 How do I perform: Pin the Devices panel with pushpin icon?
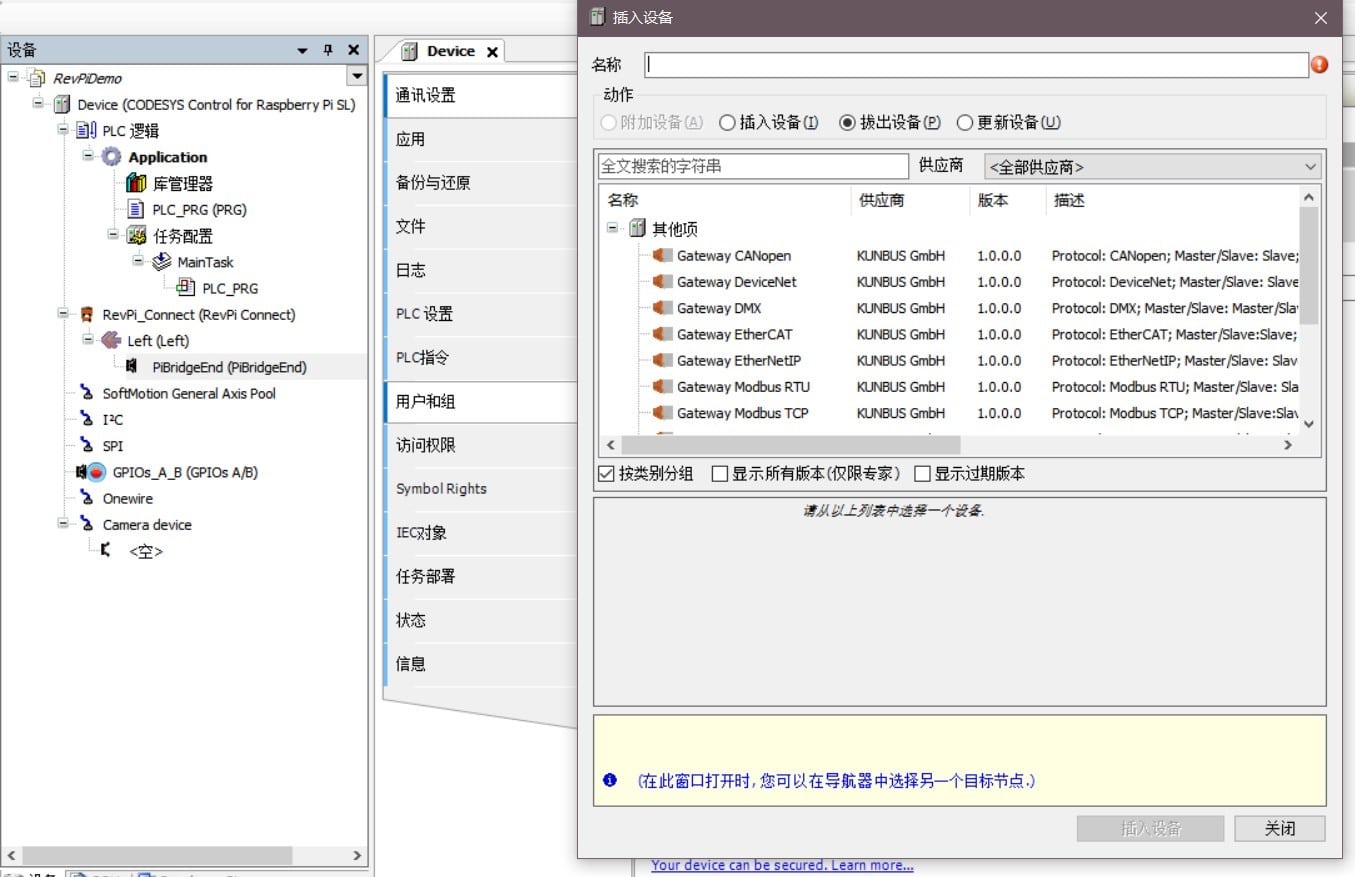pyautogui.click(x=327, y=50)
